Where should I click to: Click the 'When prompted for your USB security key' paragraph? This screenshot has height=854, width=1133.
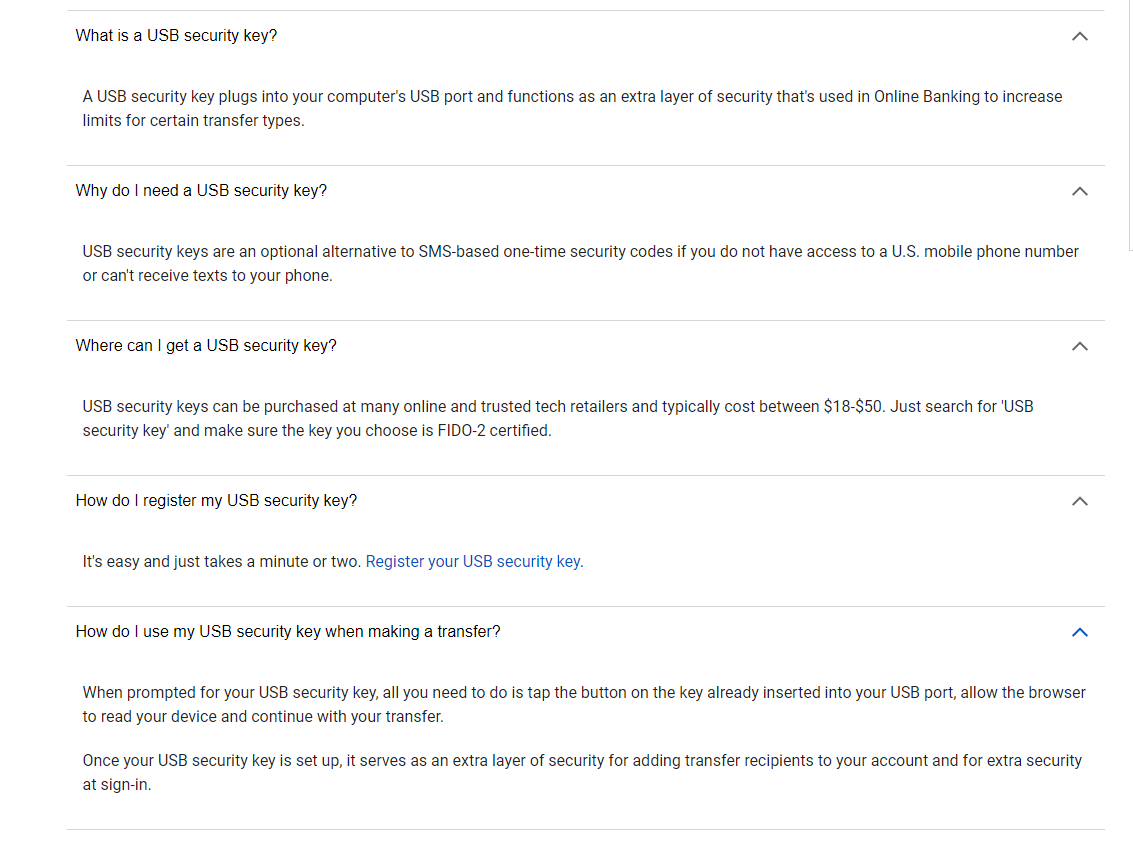click(584, 704)
